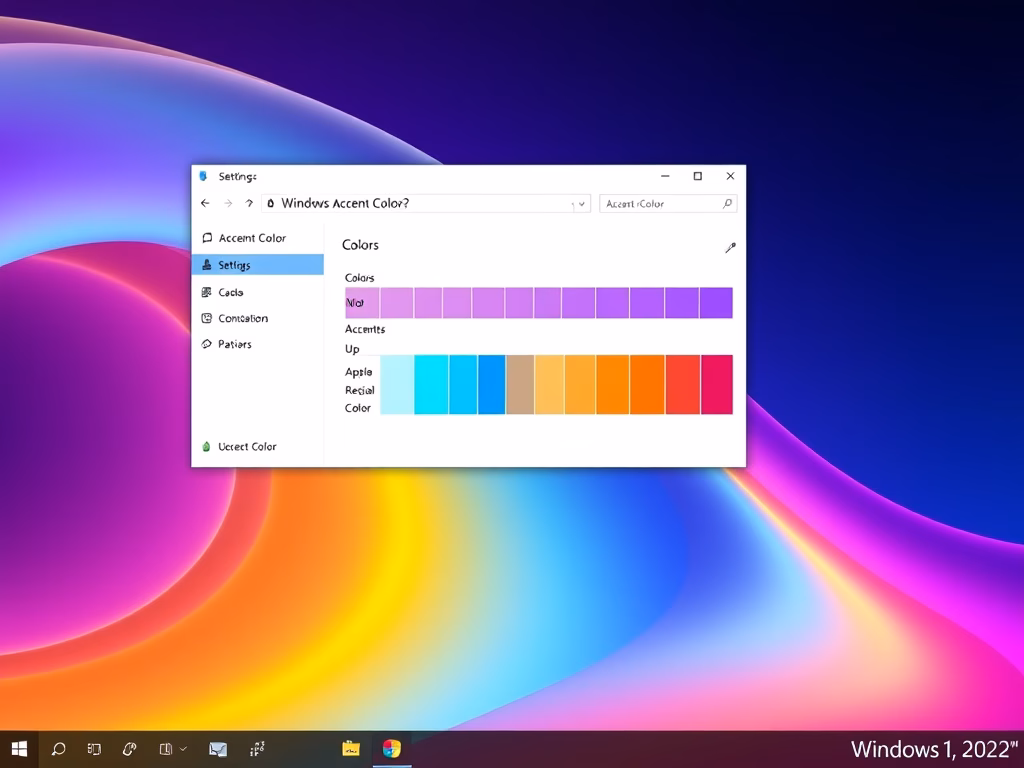Click the dotted grid icon on taskbar
1024x768 pixels.
[x=257, y=749]
